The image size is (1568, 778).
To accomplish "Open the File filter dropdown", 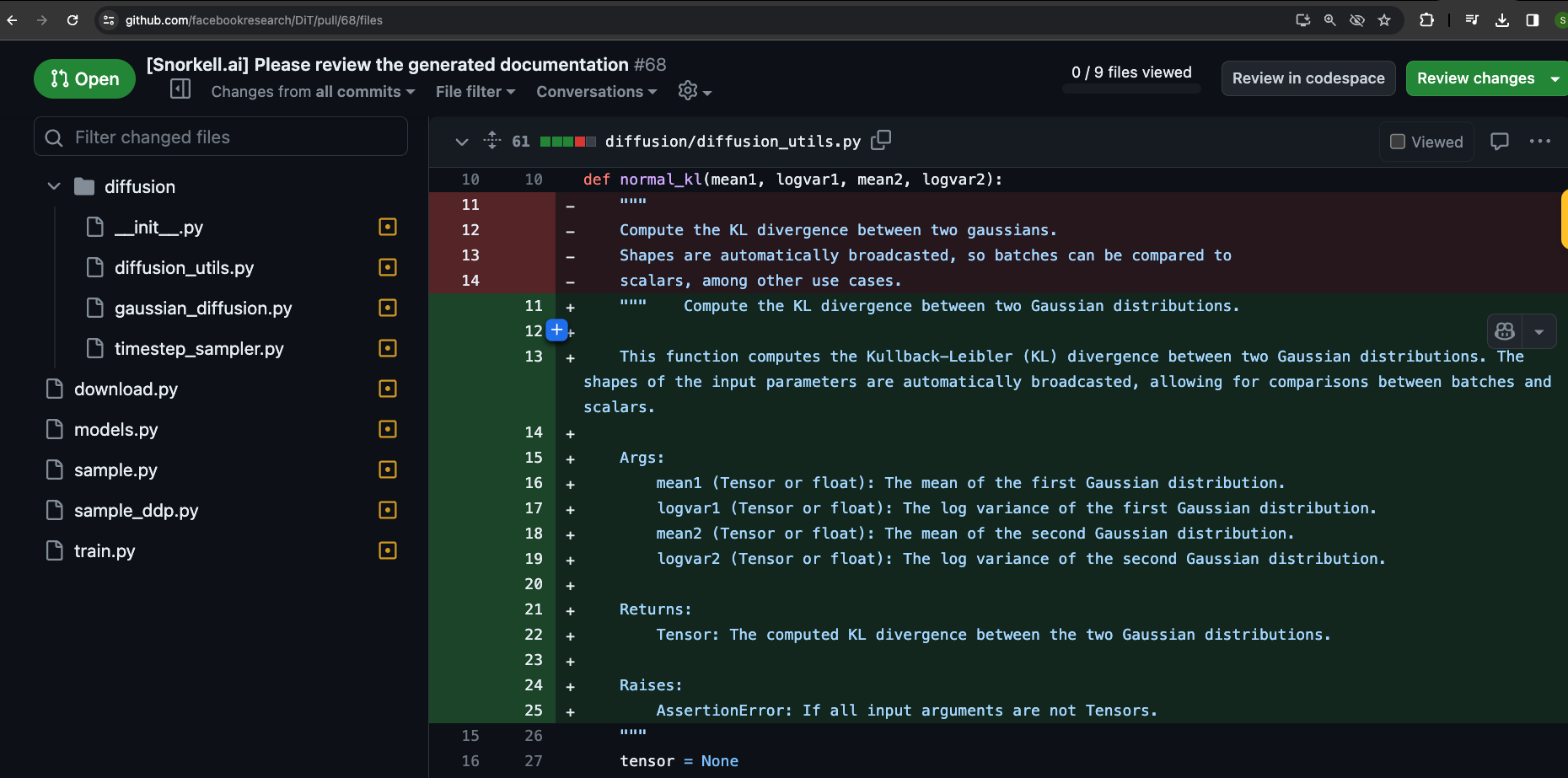I will tap(475, 92).
